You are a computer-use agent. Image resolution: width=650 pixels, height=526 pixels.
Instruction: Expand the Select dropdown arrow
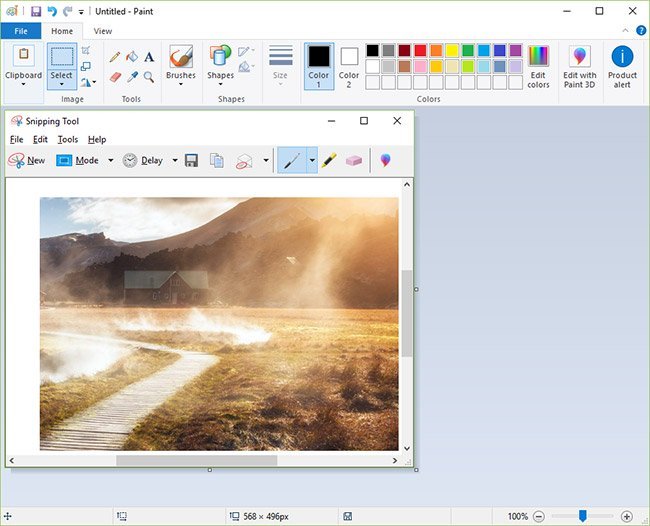pyautogui.click(x=62, y=84)
